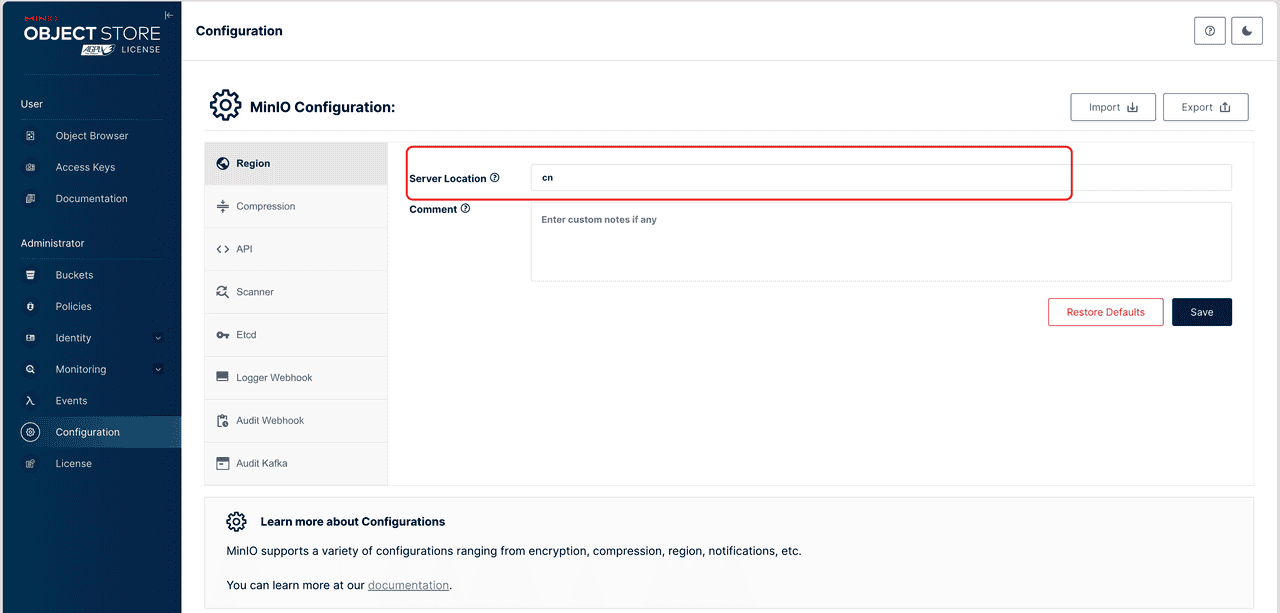The width and height of the screenshot is (1280, 613).
Task: Click the Server Location input field
Action: point(880,178)
